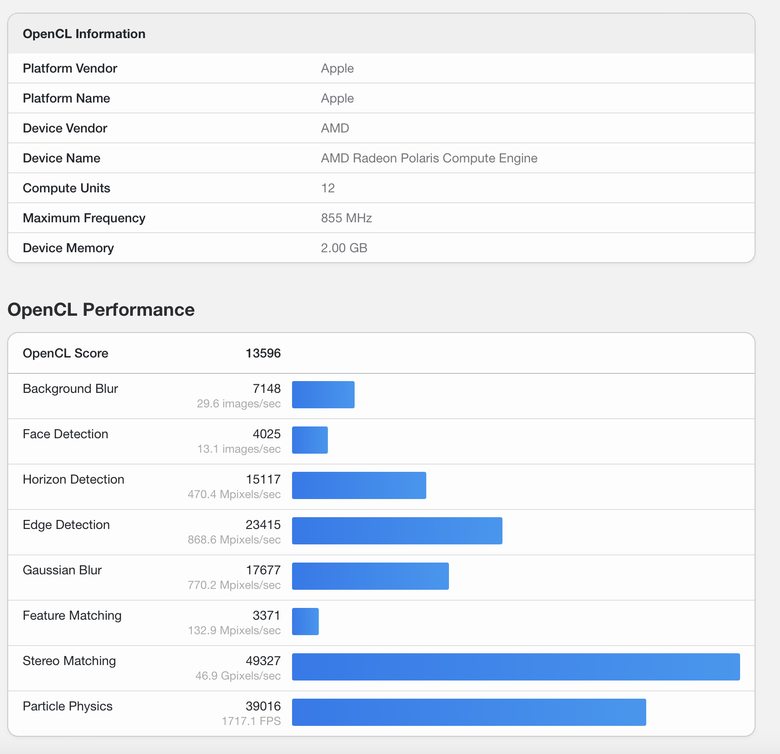
Task: Click the Feature Matching score '3371'
Action: (x=267, y=615)
